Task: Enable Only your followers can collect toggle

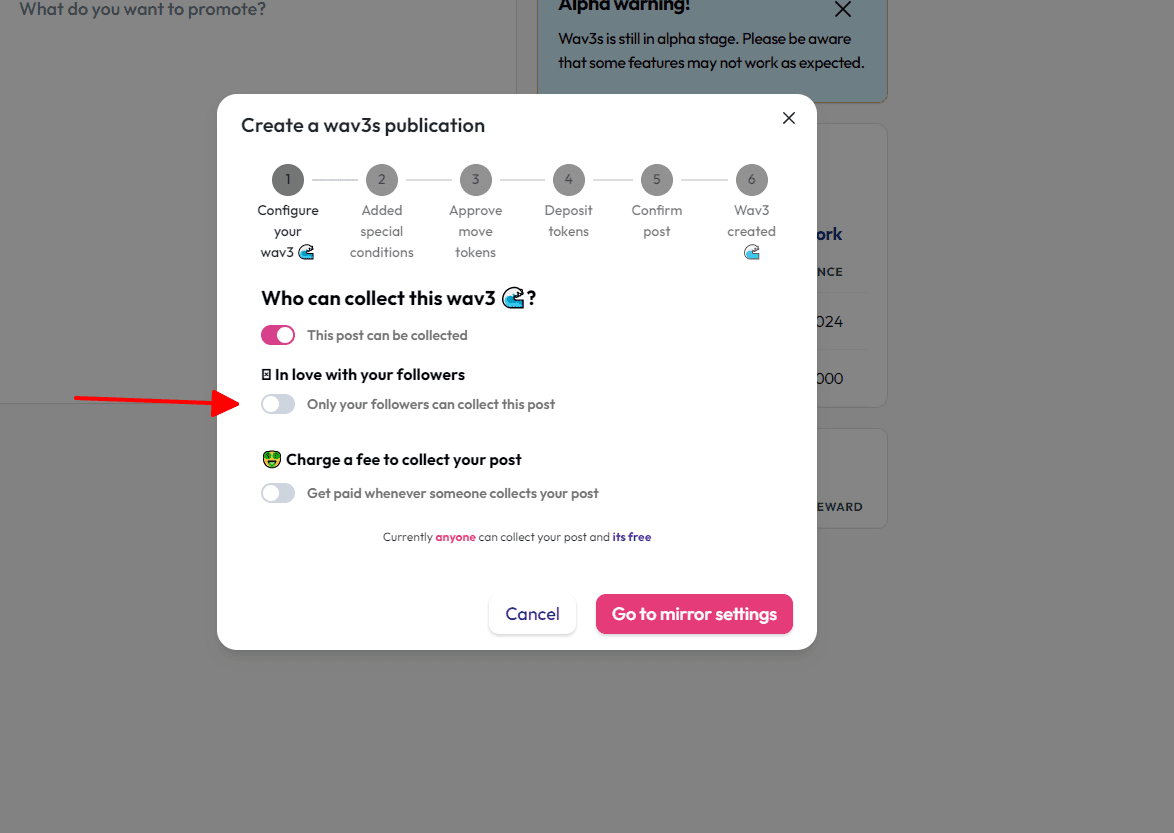Action: click(x=278, y=404)
